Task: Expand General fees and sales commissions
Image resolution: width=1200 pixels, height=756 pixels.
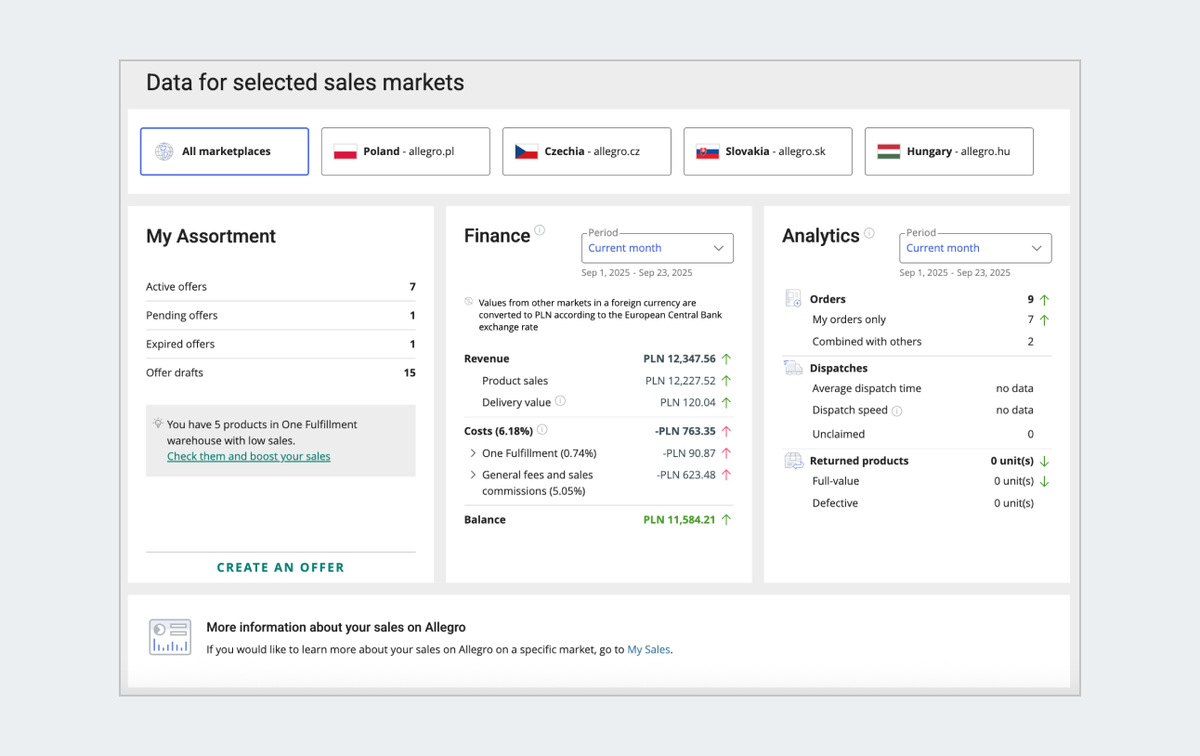Action: (x=472, y=474)
